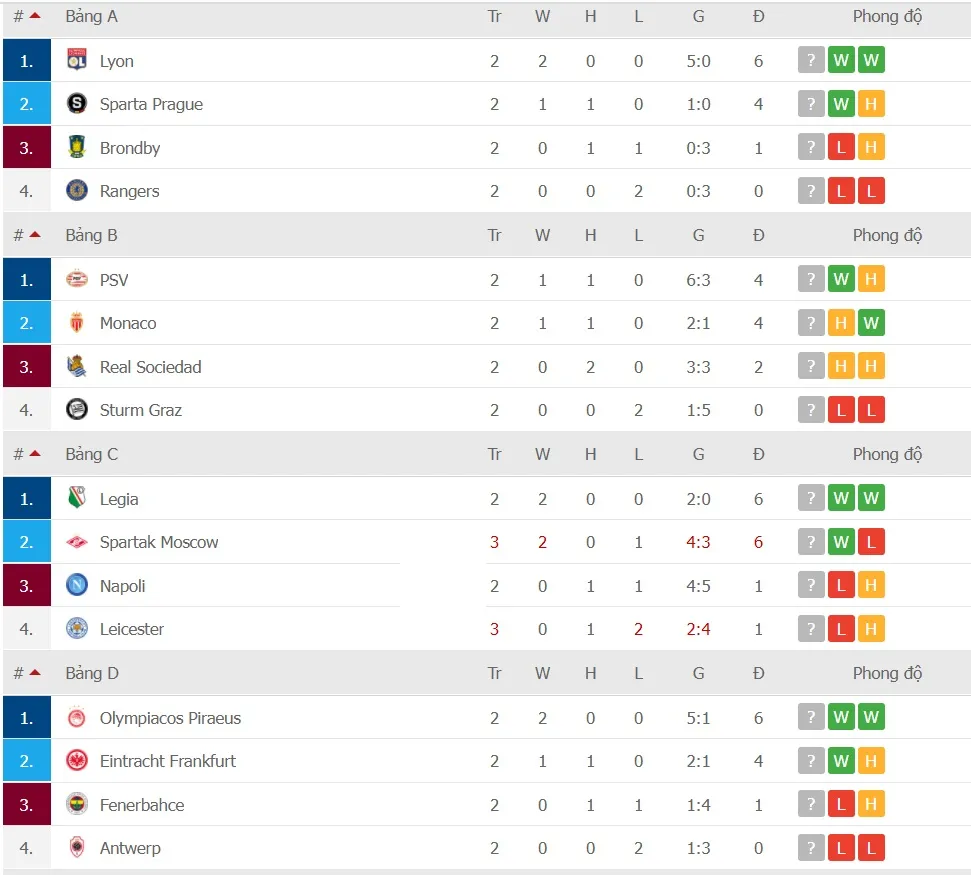
Task: Open the Leicester team link
Action: (x=134, y=629)
